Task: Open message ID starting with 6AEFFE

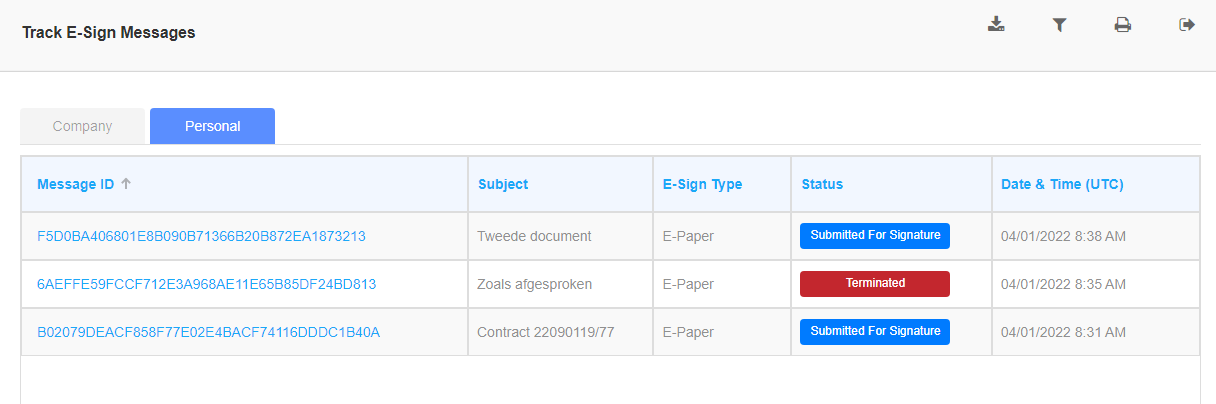Action: pyautogui.click(x=206, y=284)
